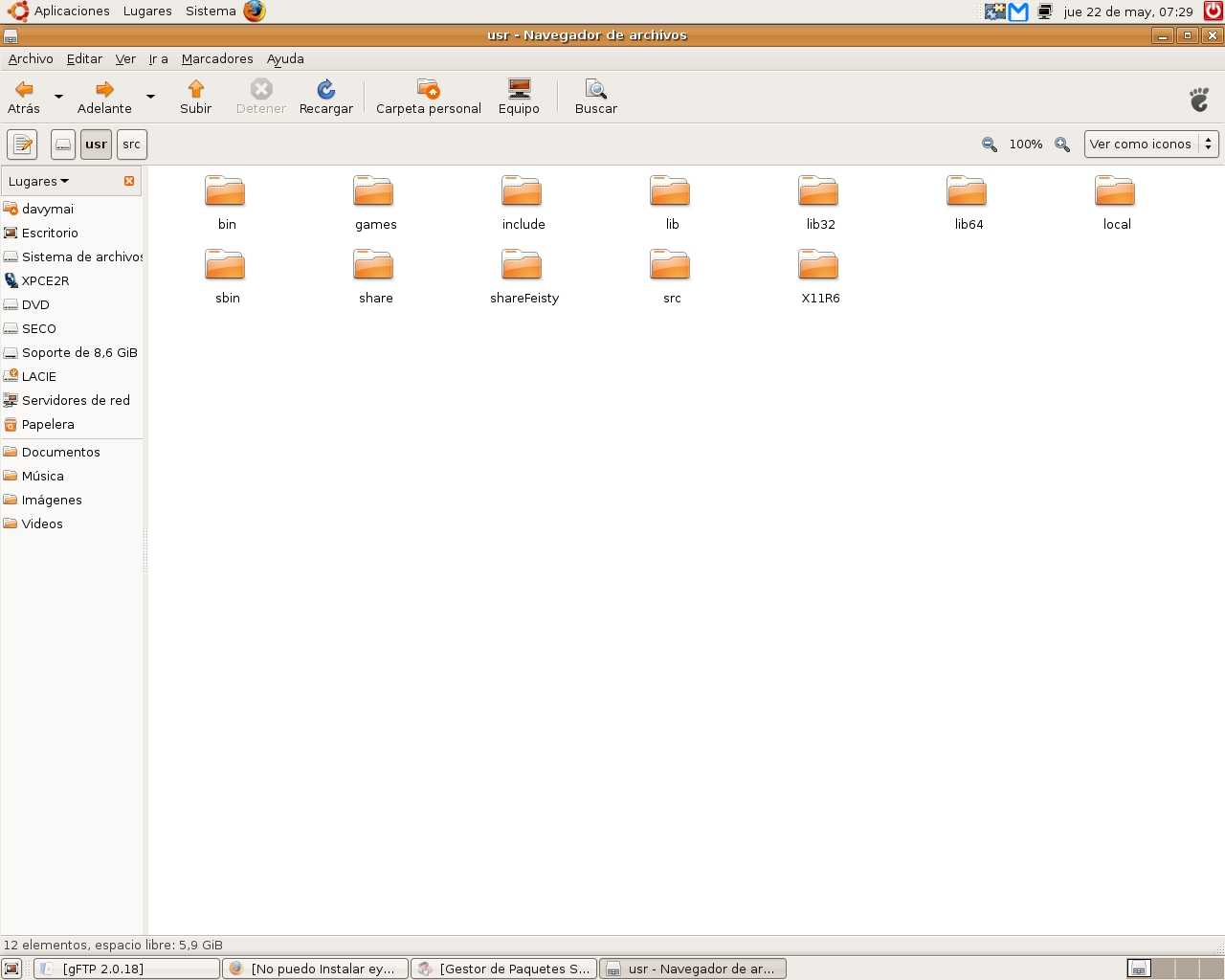This screenshot has height=980, width=1225.
Task: Open Carpeta personal home folder icon
Action: 428,90
